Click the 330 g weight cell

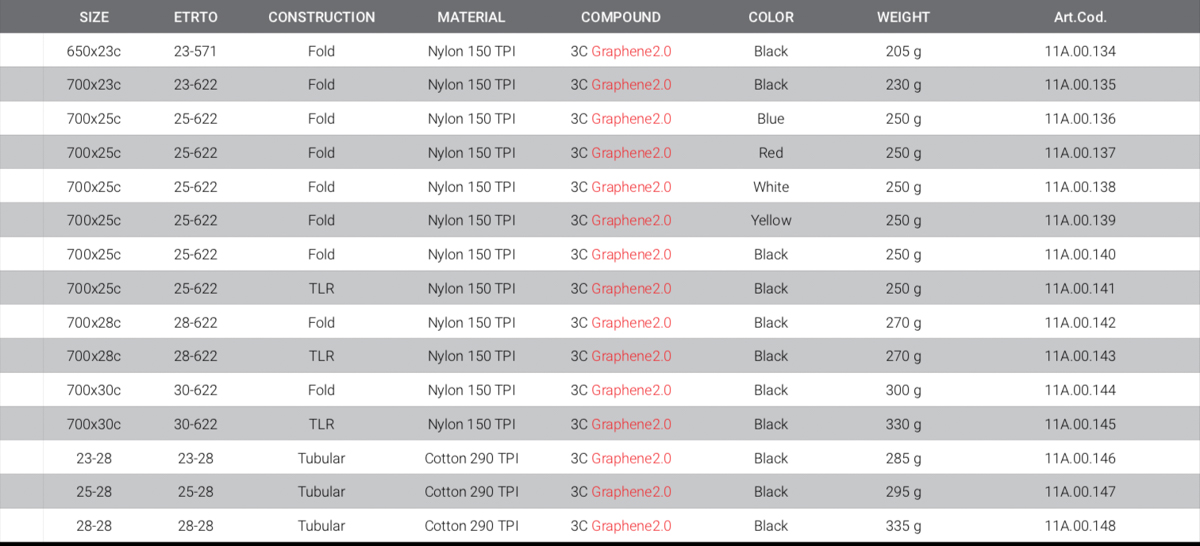(903, 424)
